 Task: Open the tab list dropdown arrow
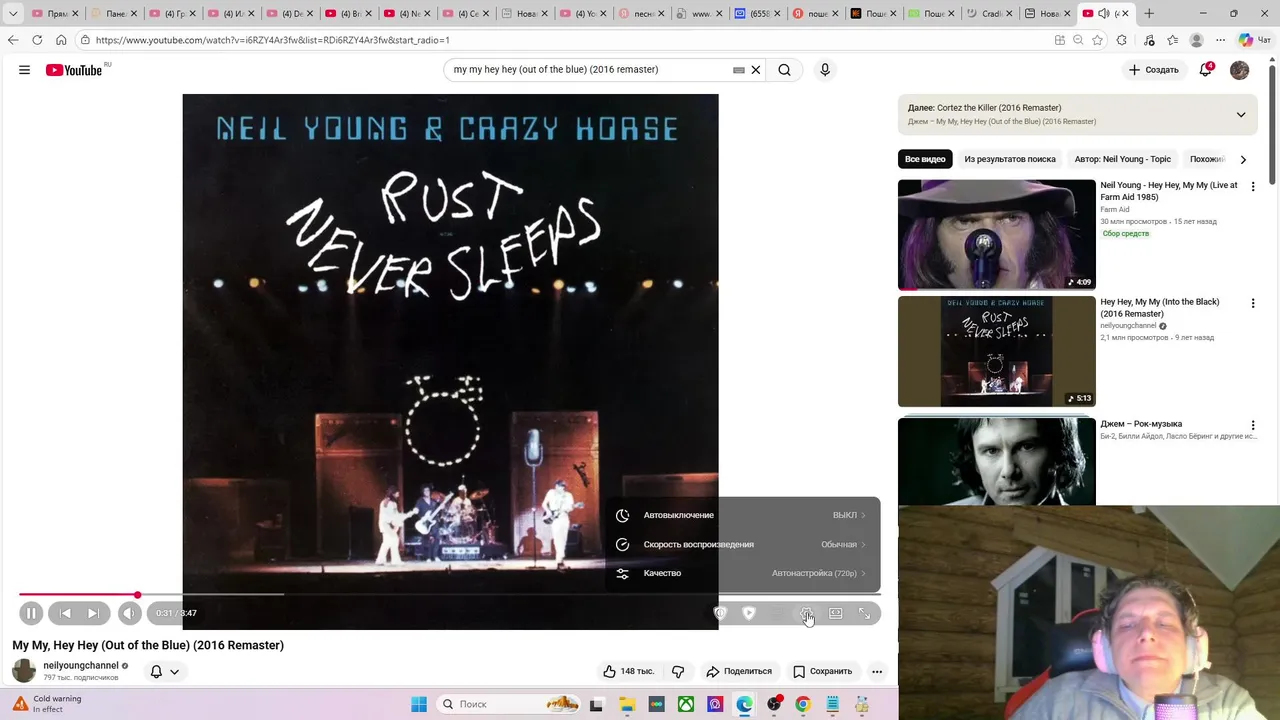(x=13, y=14)
